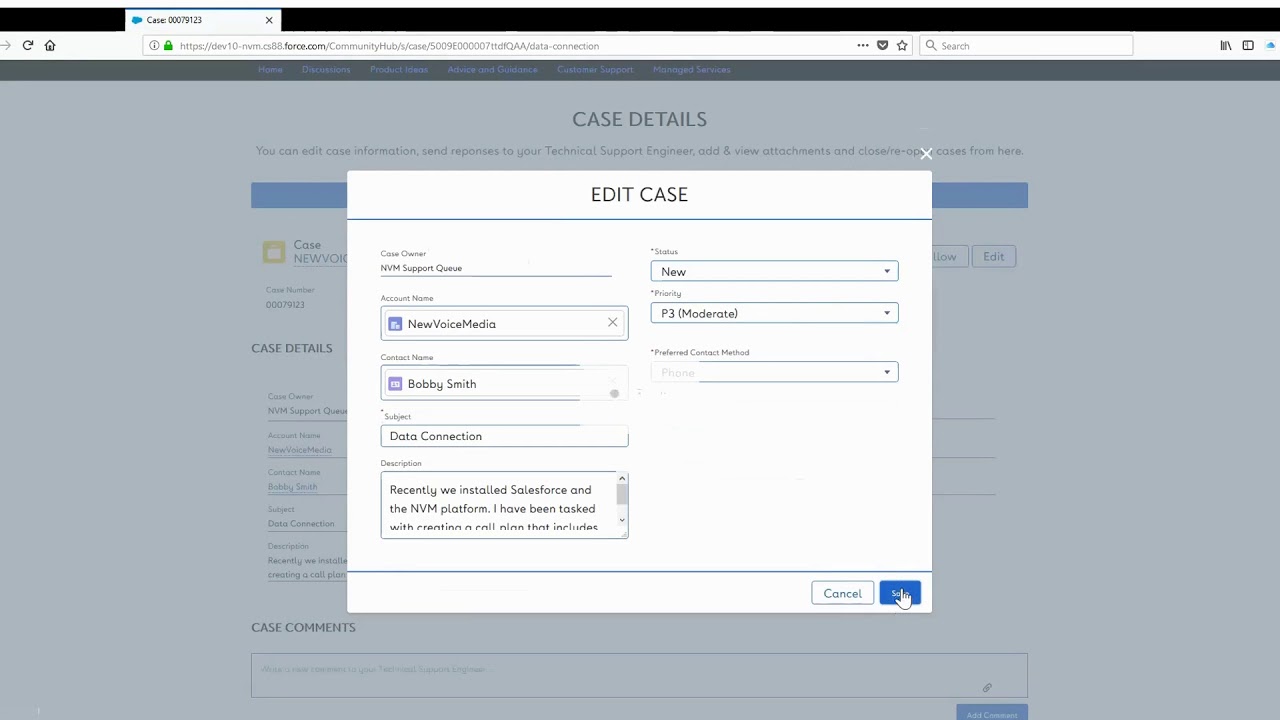This screenshot has height=720, width=1280.
Task: Click the account icon beside NewVoiceMedia
Action: [395, 324]
